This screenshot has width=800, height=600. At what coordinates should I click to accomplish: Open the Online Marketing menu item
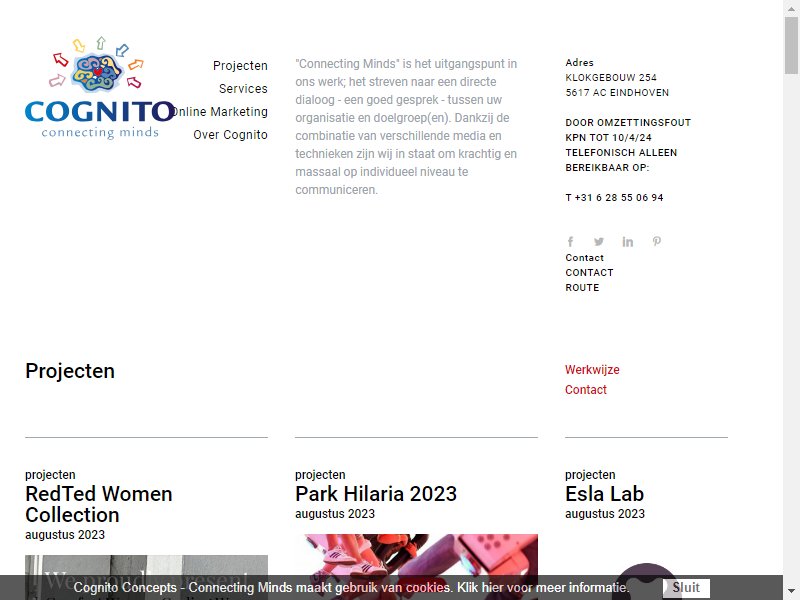click(x=219, y=112)
